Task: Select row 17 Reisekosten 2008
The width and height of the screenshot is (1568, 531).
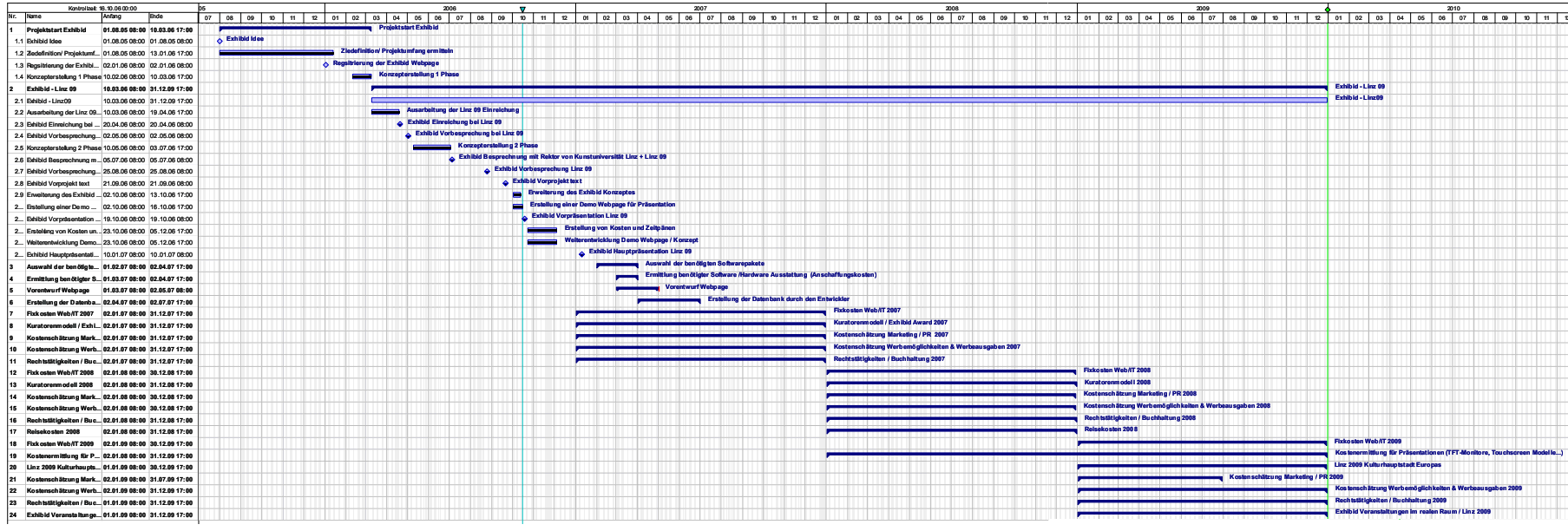Action: click(x=101, y=431)
